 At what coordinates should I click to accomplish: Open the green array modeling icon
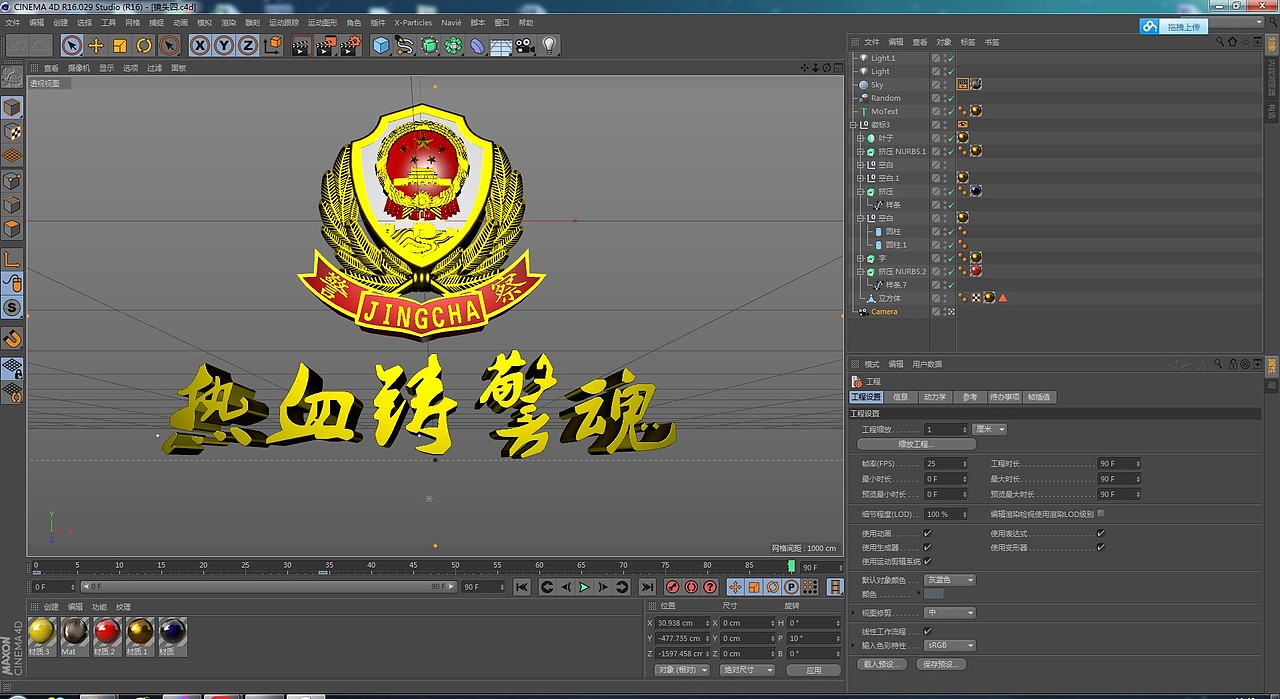[x=453, y=45]
